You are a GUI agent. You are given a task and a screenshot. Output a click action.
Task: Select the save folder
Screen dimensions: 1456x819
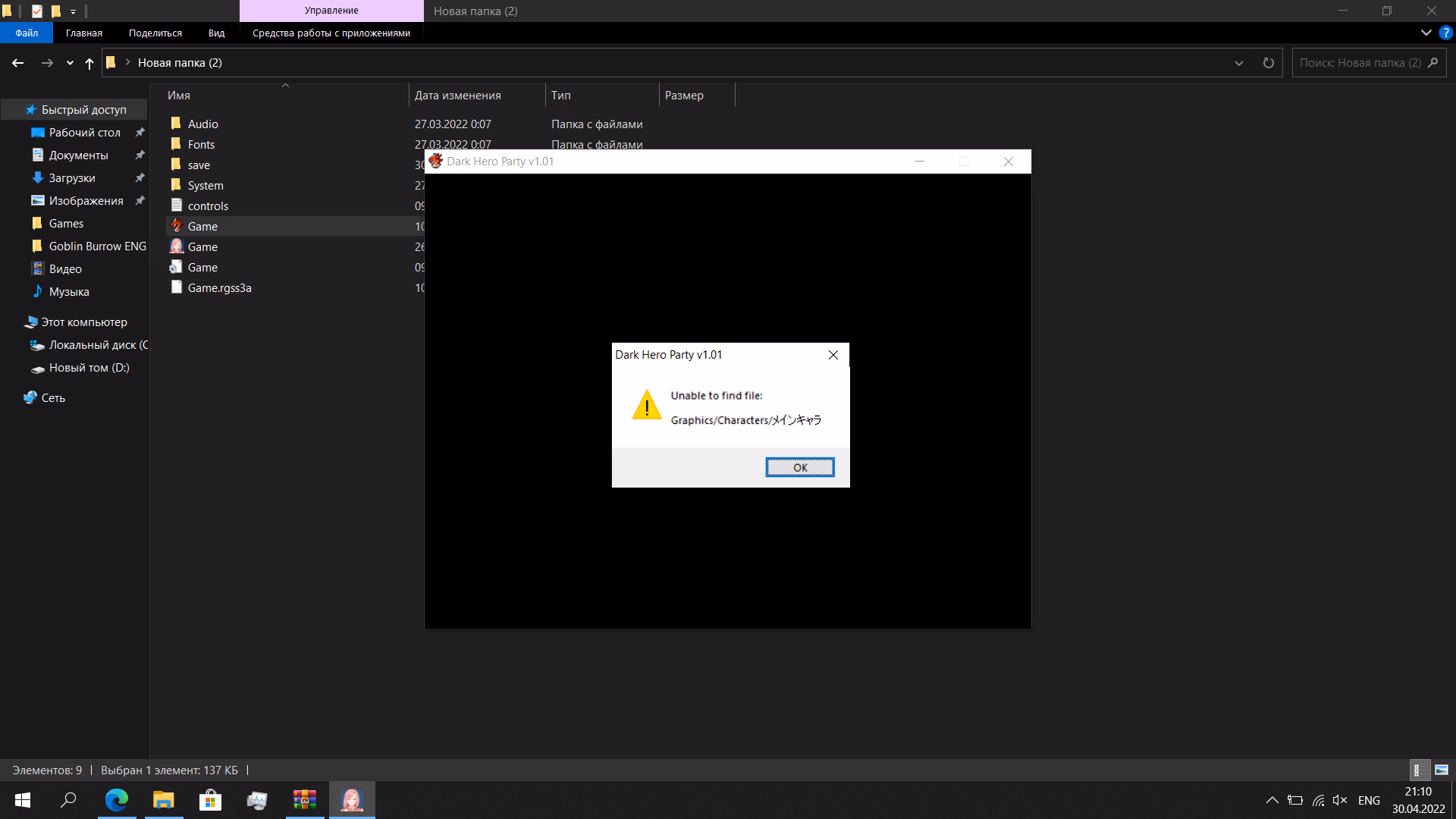[x=199, y=165]
